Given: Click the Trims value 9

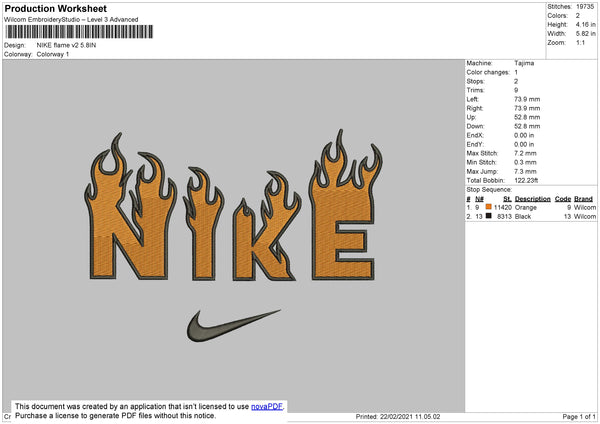Looking at the screenshot, I should [516, 90].
